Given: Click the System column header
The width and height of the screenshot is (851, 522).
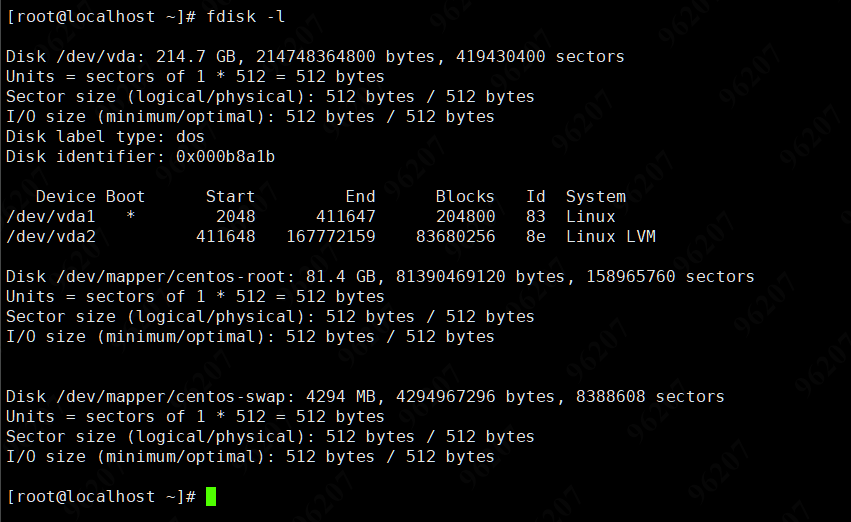Looking at the screenshot, I should [x=595, y=197].
